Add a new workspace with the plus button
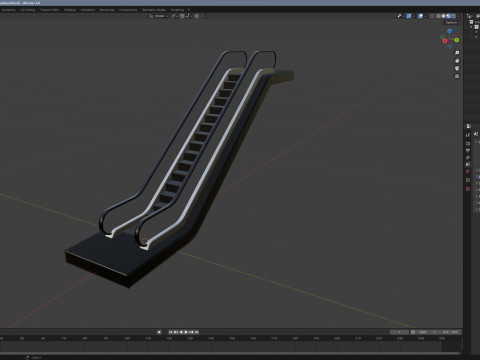The image size is (480, 360). (189, 10)
